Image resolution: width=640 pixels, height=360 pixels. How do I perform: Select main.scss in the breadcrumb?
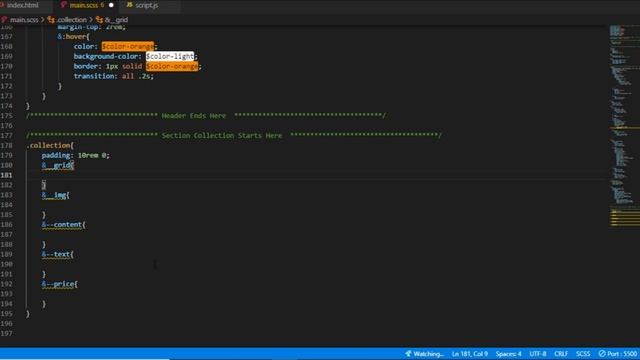click(x=24, y=20)
